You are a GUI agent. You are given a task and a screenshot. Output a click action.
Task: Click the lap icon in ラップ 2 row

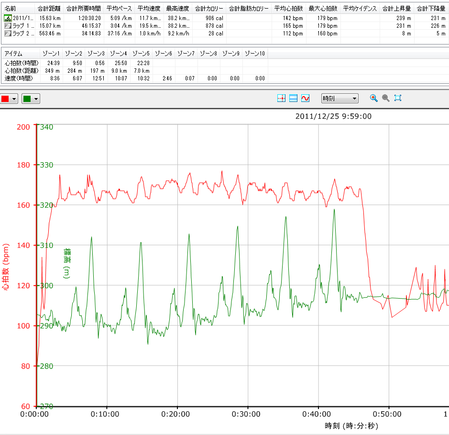tap(8, 33)
